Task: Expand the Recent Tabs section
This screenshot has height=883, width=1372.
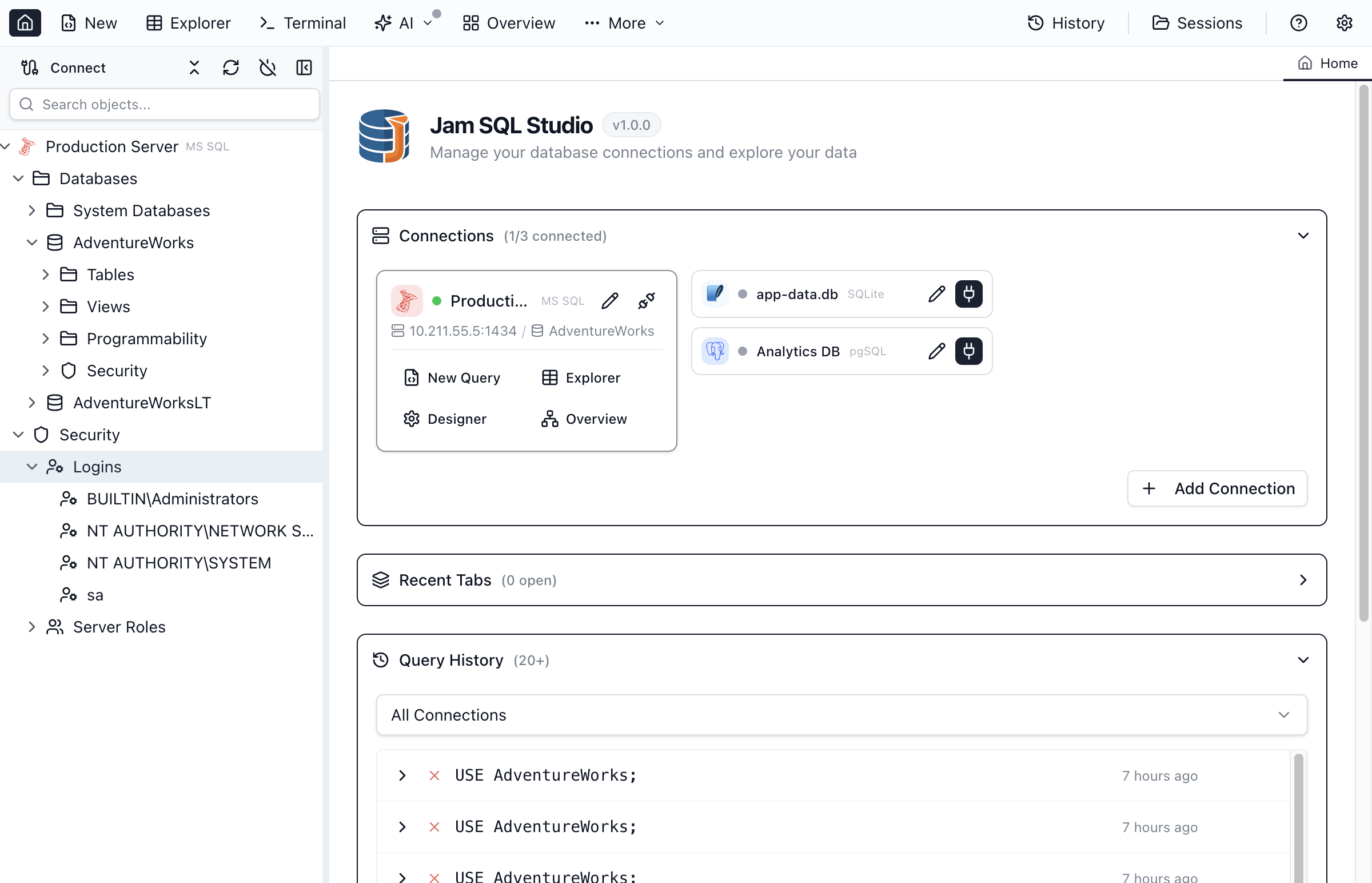Action: point(1303,580)
